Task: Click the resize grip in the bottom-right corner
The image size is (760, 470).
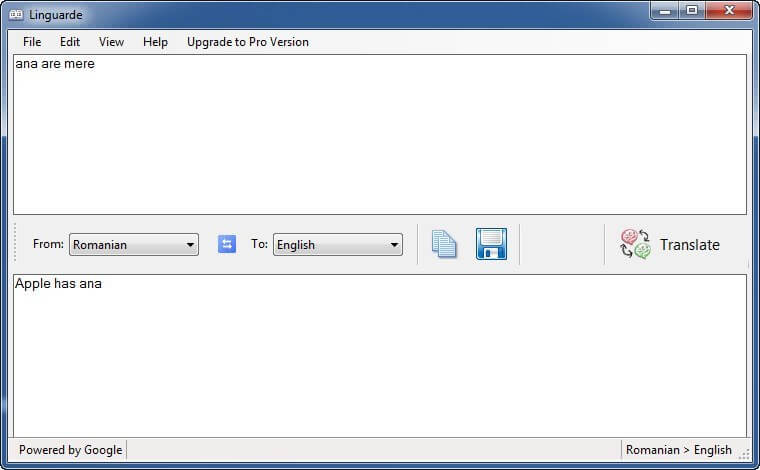Action: (744, 453)
